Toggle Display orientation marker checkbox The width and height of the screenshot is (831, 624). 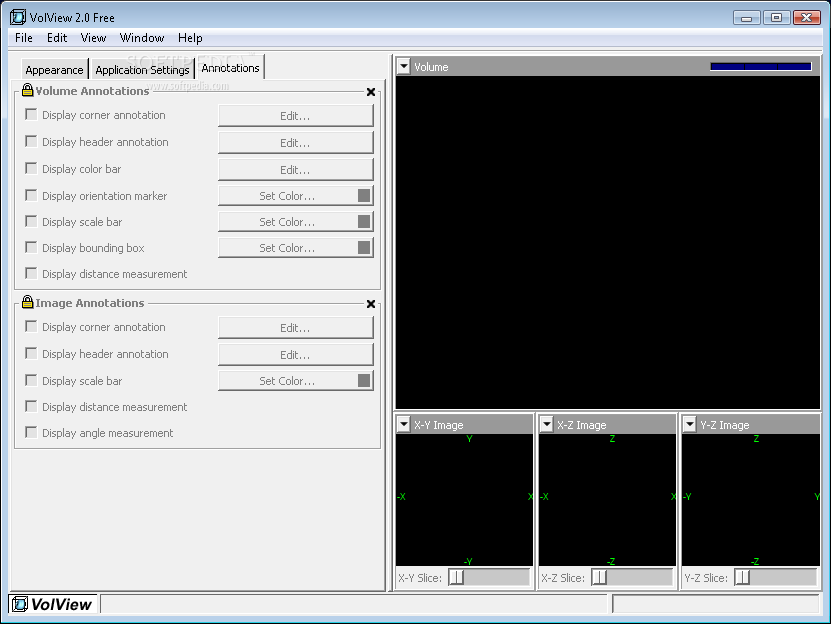31,196
